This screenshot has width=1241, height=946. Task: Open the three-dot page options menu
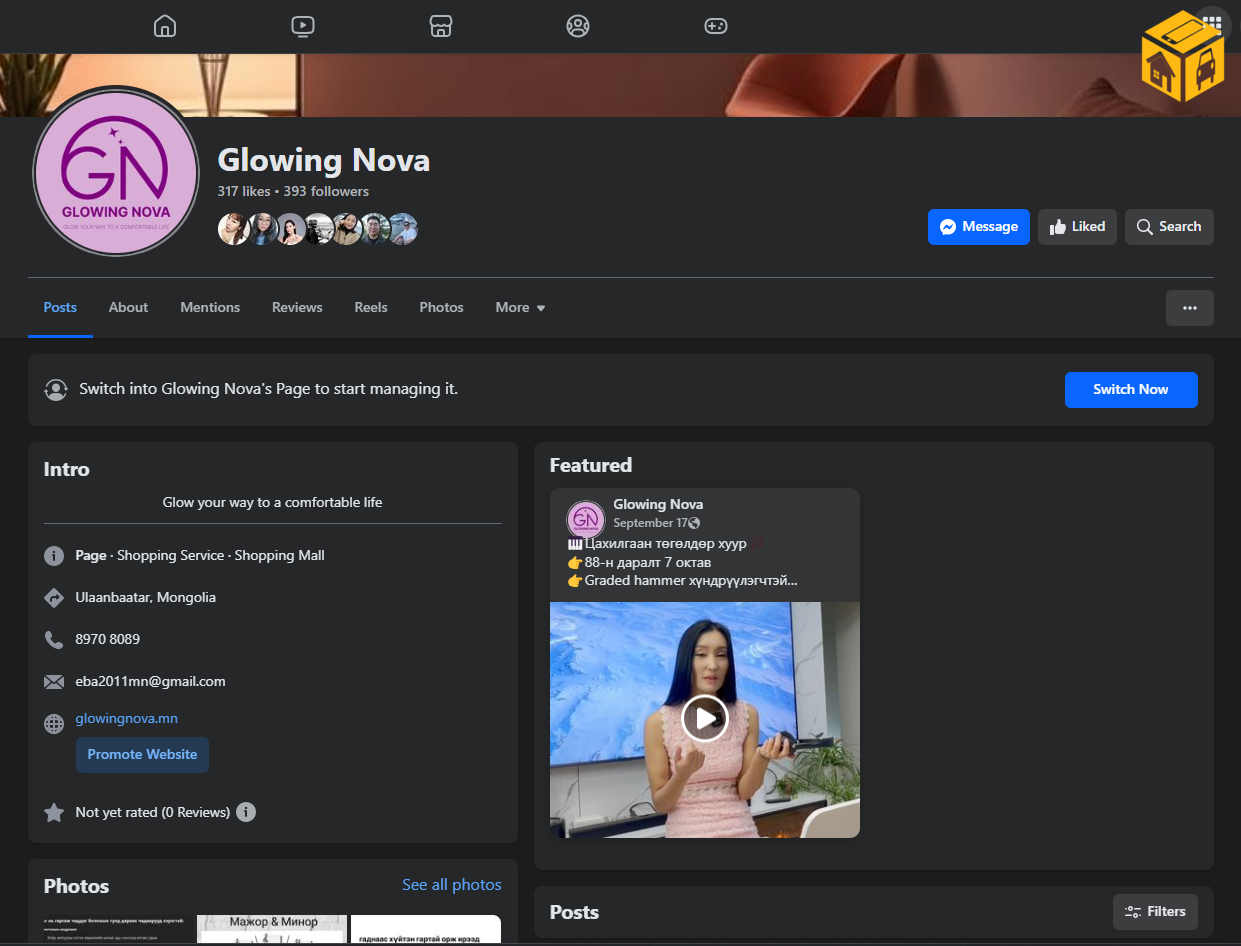pyautogui.click(x=1189, y=308)
